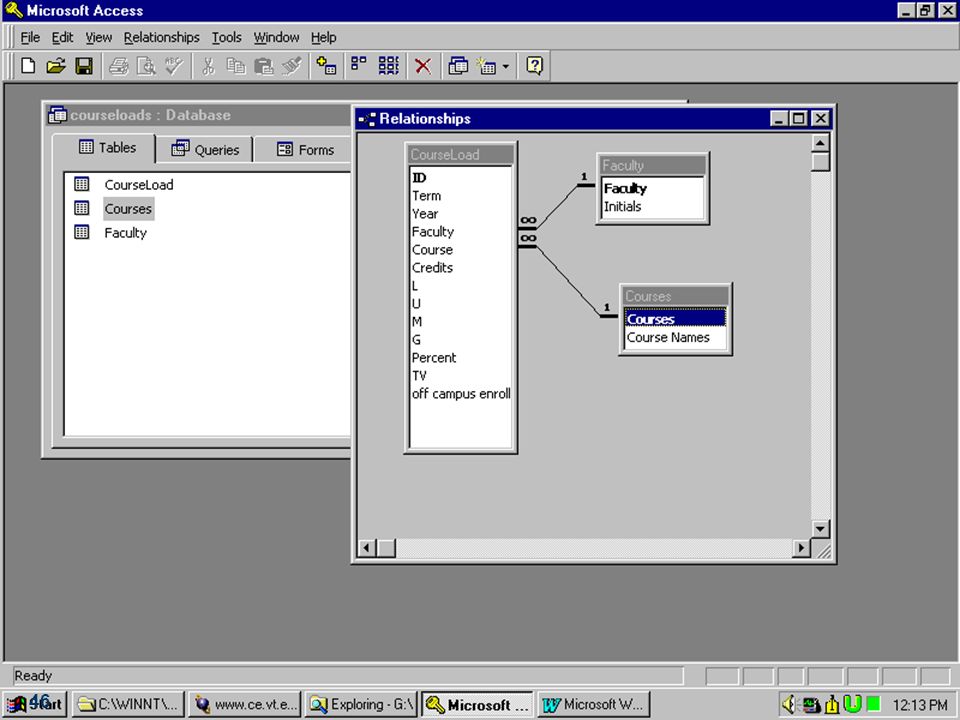Viewport: 960px width, 720px height.
Task: Run the Spelling check icon
Action: pos(174,66)
